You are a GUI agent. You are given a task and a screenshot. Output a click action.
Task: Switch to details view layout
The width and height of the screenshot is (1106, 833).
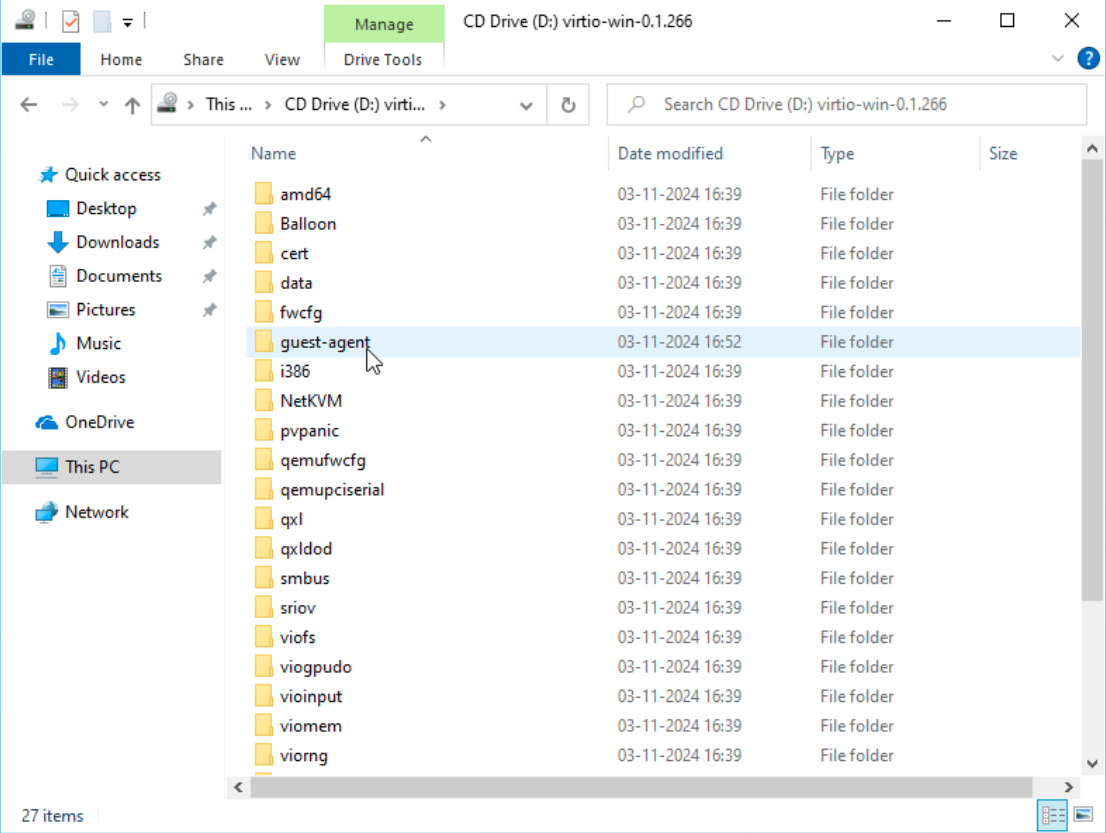(1052, 815)
